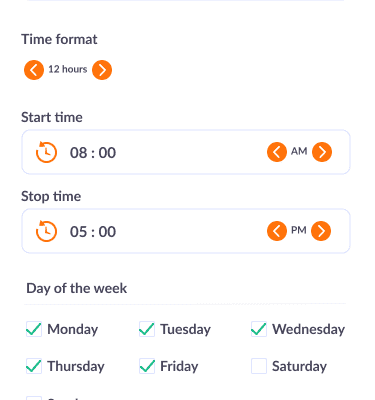Enable the Saturday checkbox
This screenshot has width=375, height=400.
(x=259, y=366)
